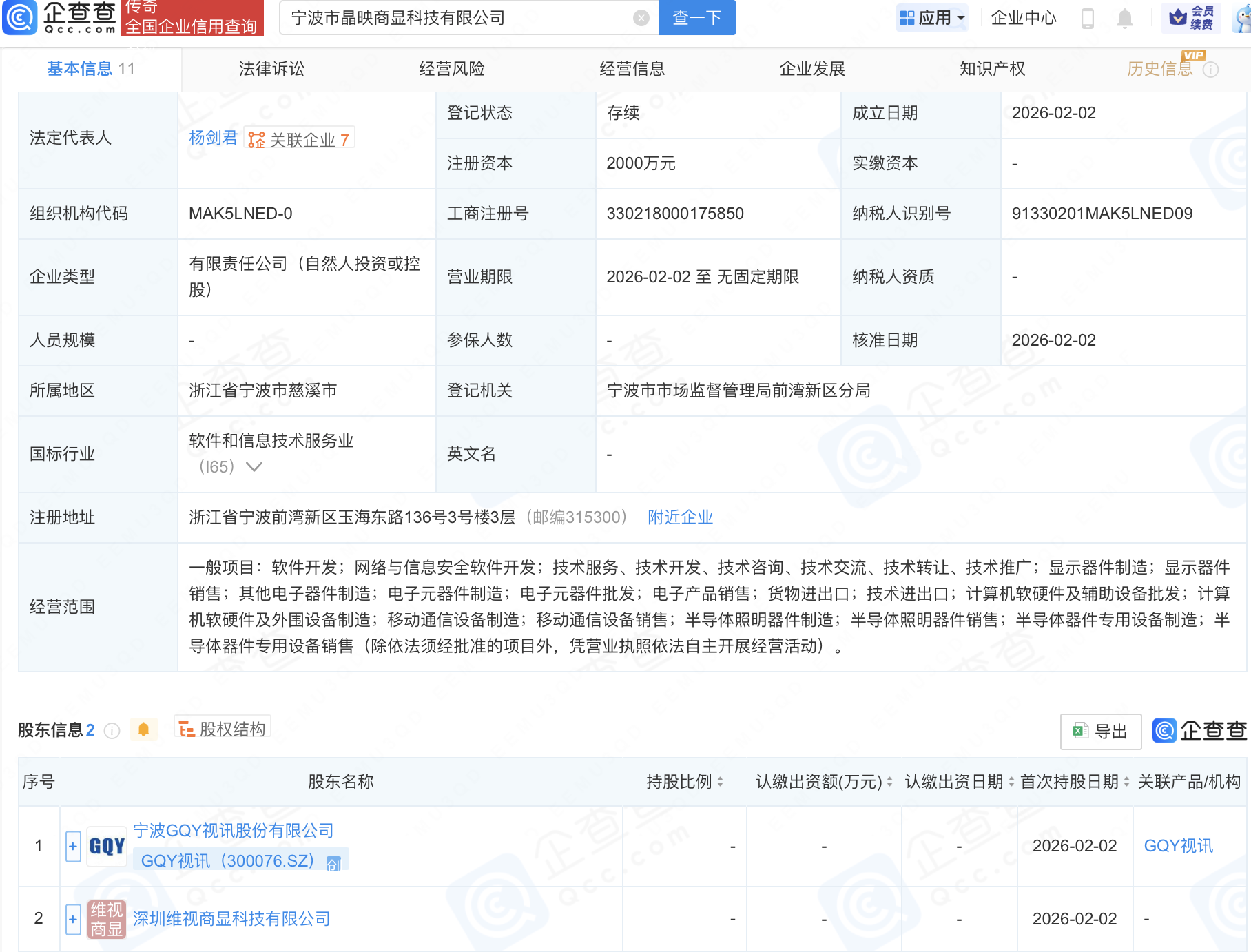Clear the search box text

(x=641, y=18)
